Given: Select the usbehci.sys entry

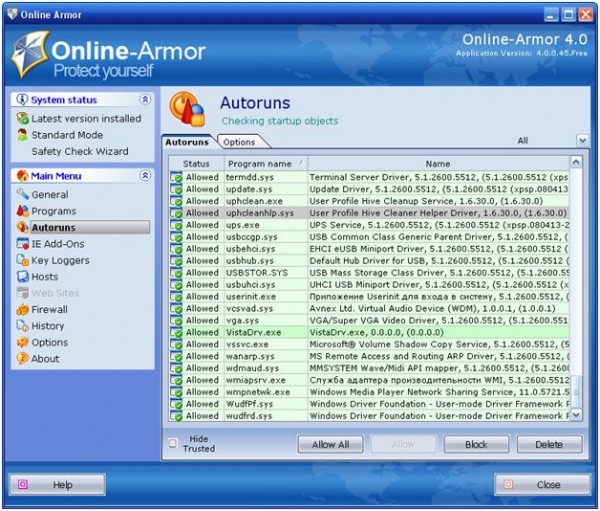Looking at the screenshot, I should tap(369, 249).
